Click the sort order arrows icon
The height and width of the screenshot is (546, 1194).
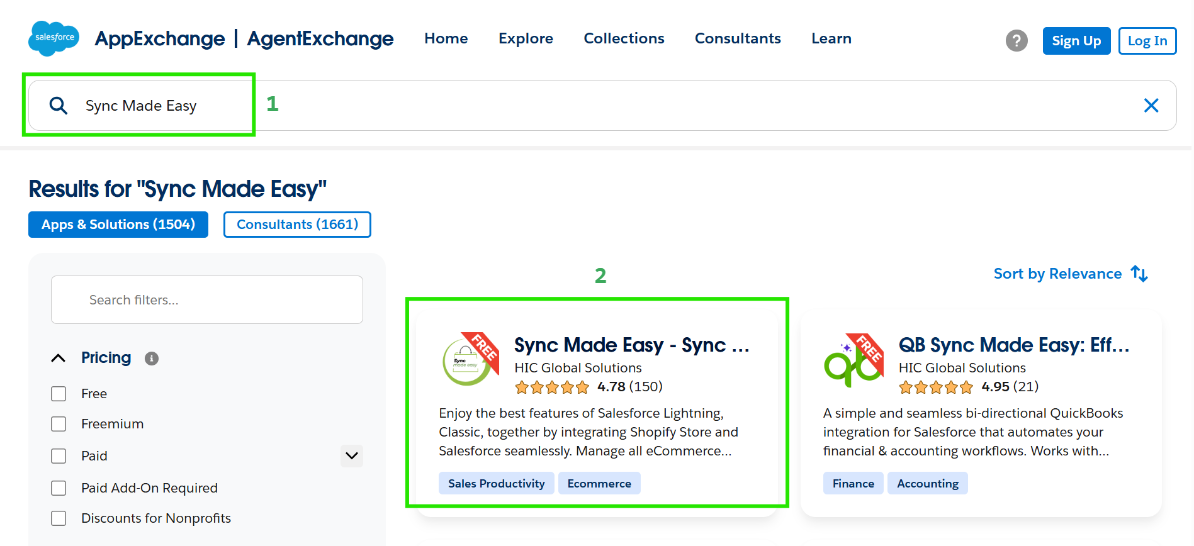click(1139, 274)
